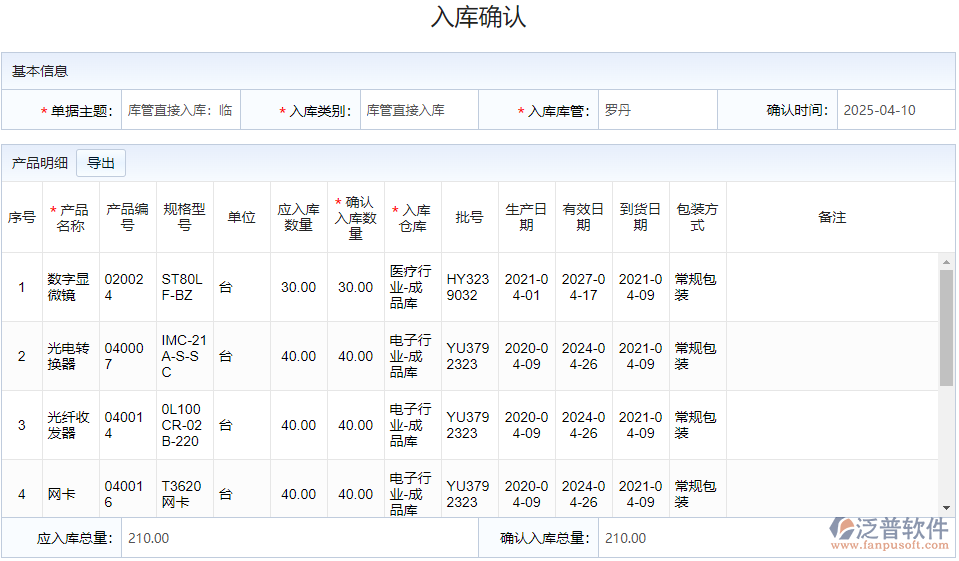Click the 应入库数量 column header

(298, 217)
